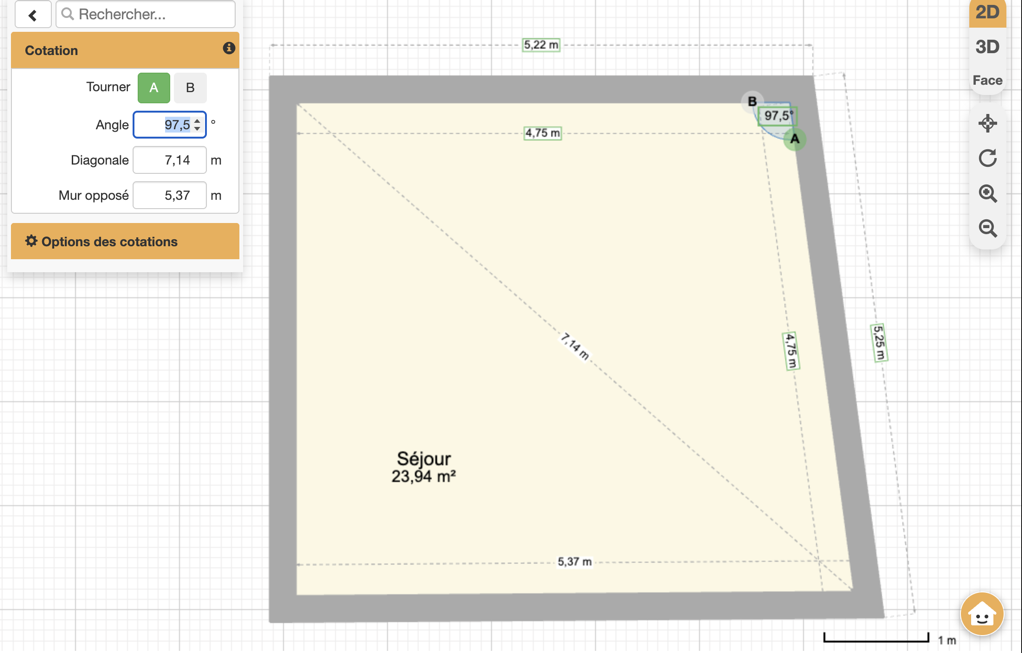Click the 5,22 m top dimension label
The image size is (1022, 653).
(541, 45)
